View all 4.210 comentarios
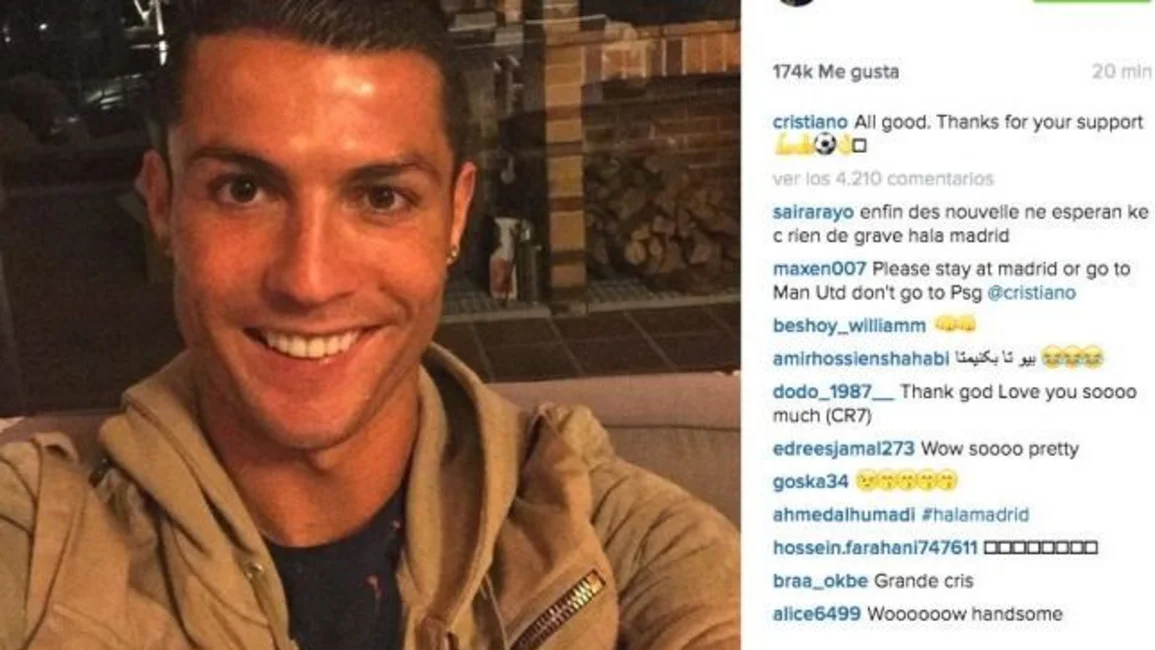This screenshot has height=650, width=1155. pyautogui.click(x=882, y=179)
